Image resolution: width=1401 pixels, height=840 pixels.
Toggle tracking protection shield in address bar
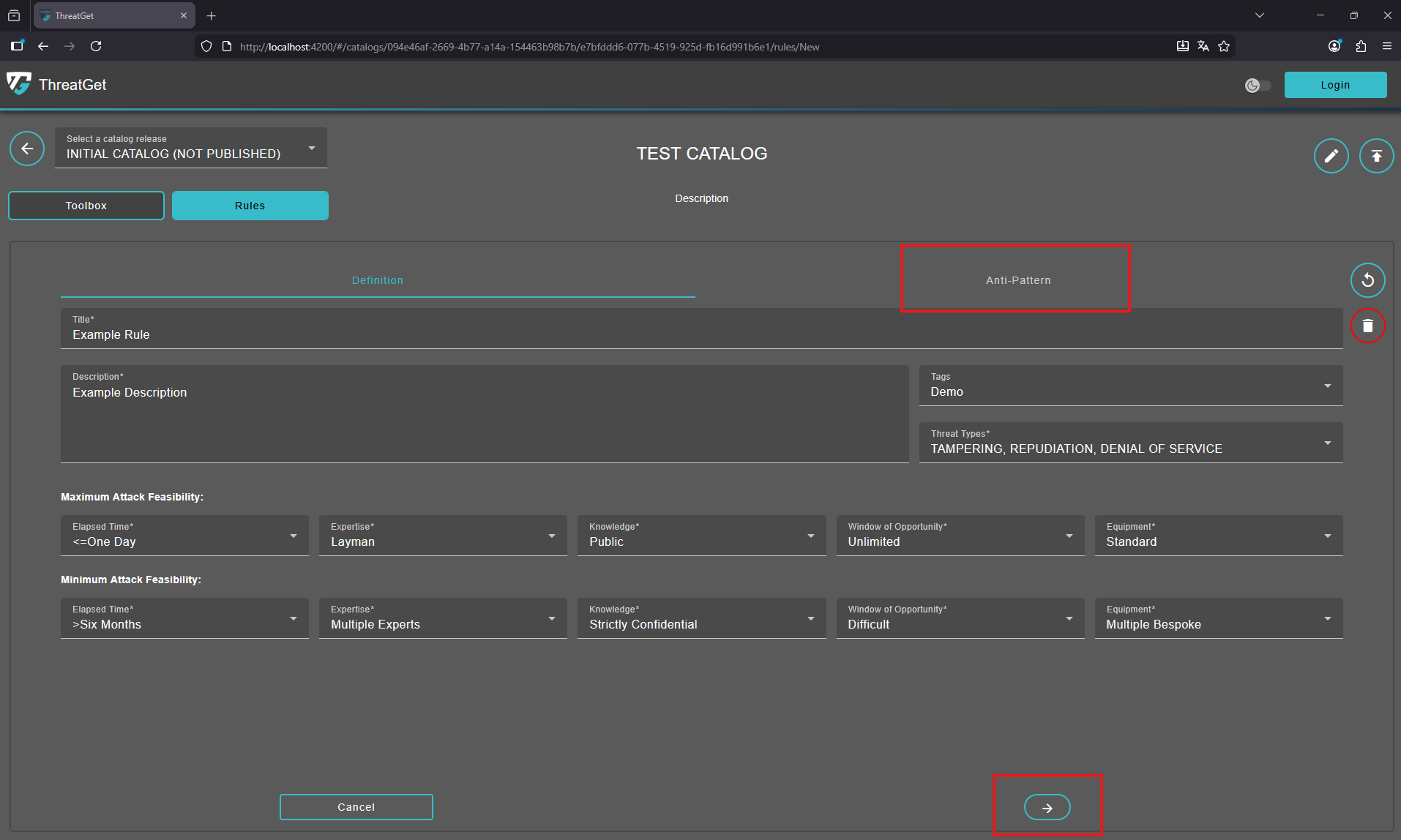pyautogui.click(x=206, y=45)
